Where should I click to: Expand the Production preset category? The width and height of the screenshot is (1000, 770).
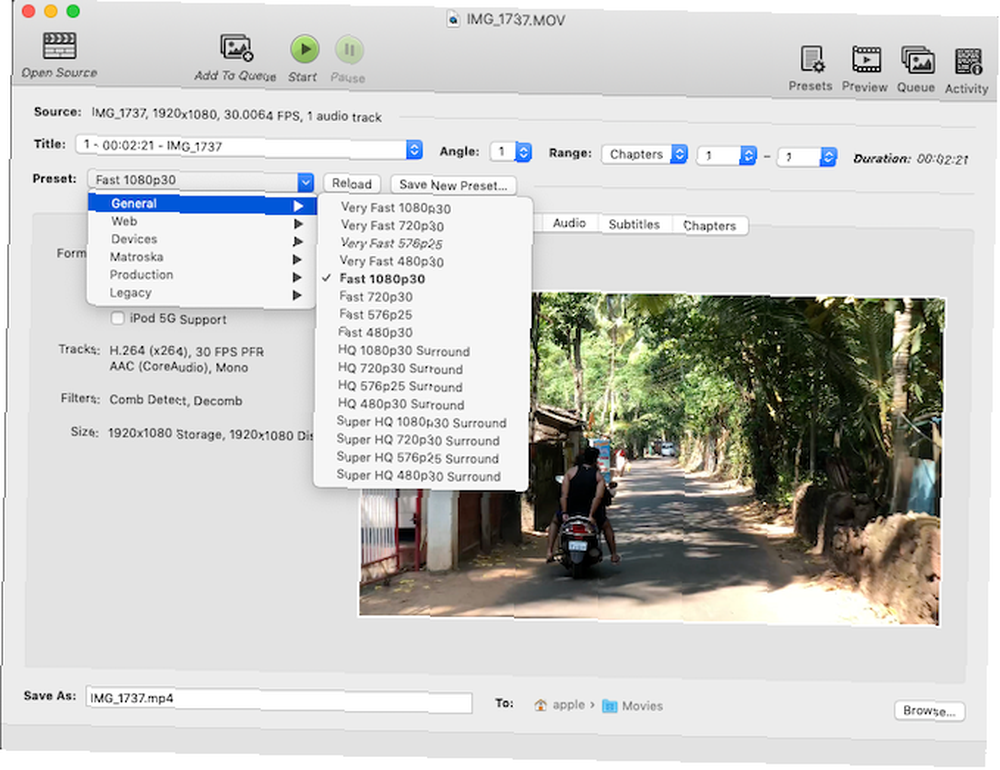point(202,276)
